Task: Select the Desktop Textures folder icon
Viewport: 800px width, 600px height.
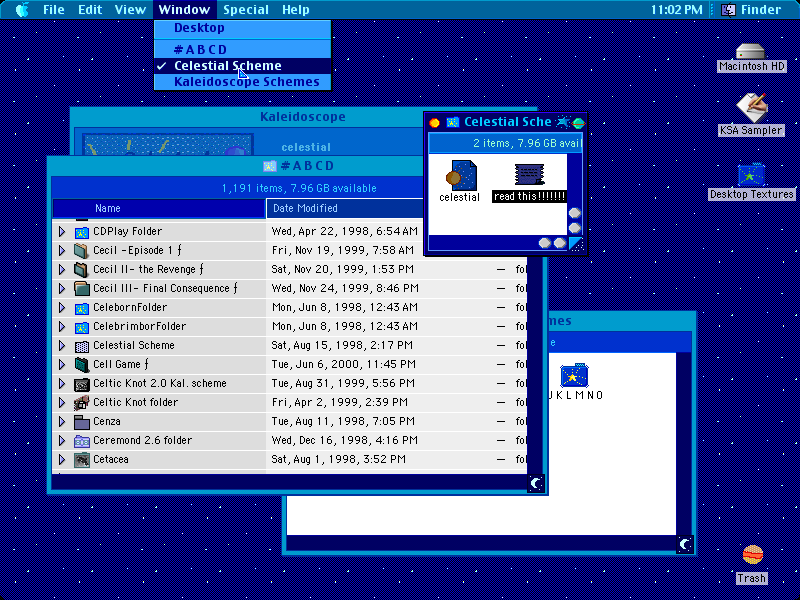Action: [751, 176]
